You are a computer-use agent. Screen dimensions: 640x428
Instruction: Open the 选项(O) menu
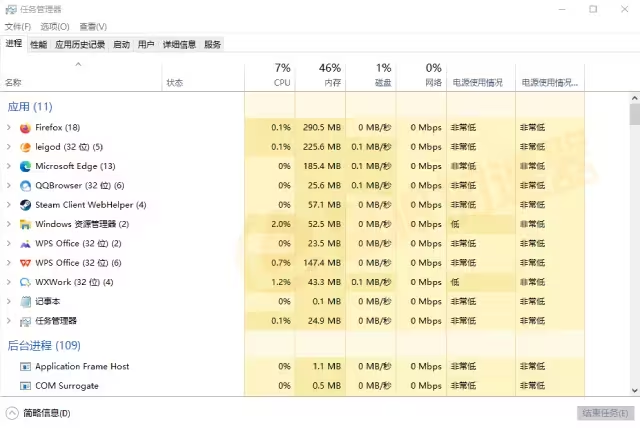click(55, 27)
